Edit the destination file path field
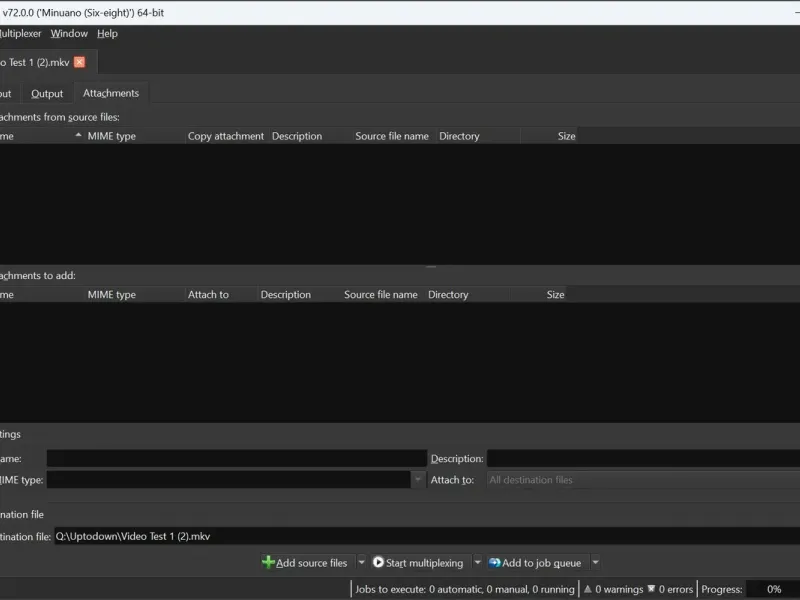 click(x=427, y=536)
